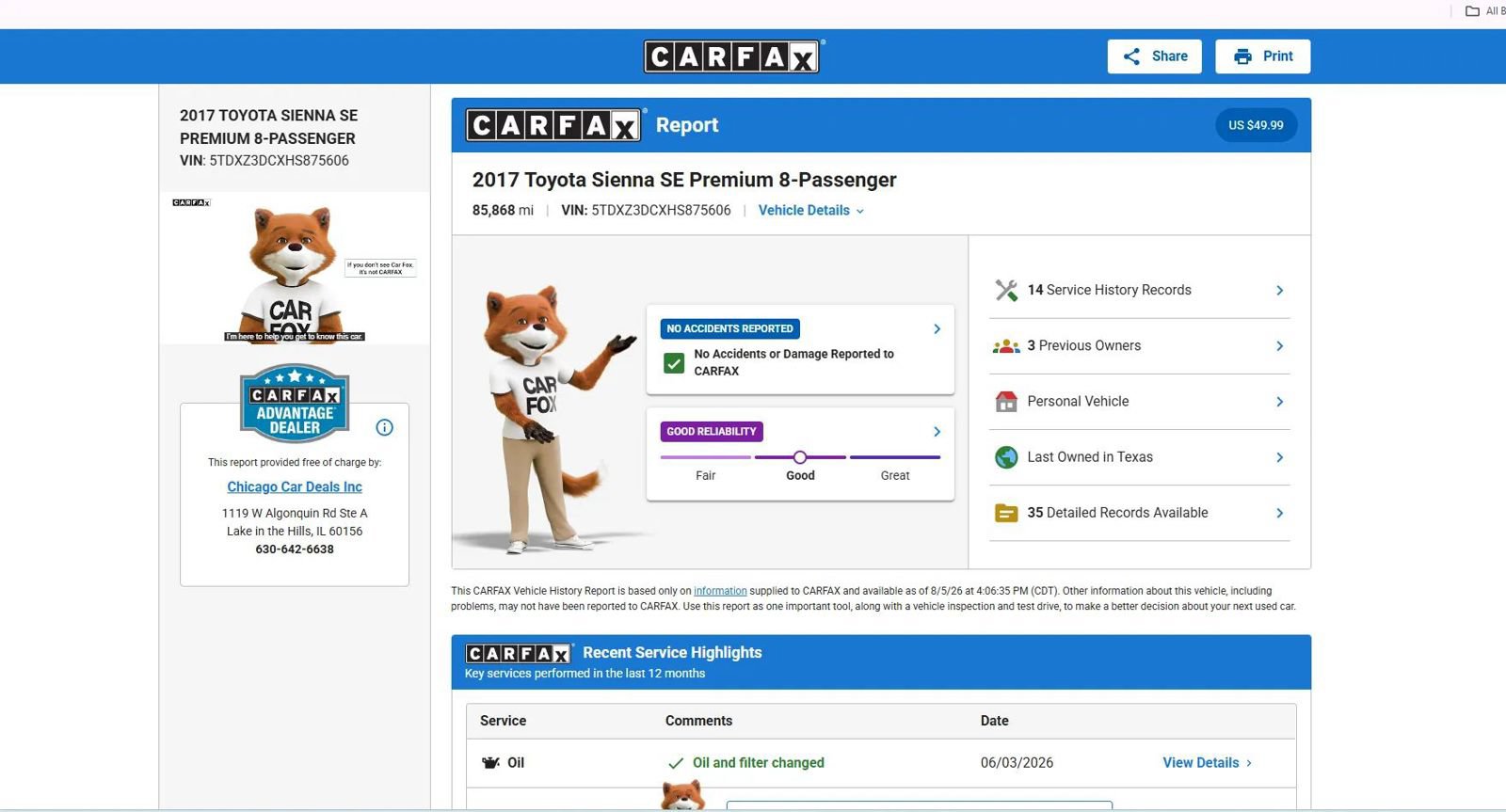Click the CARFAX logo in Recent Service Highlights
1506x812 pixels.
point(519,653)
